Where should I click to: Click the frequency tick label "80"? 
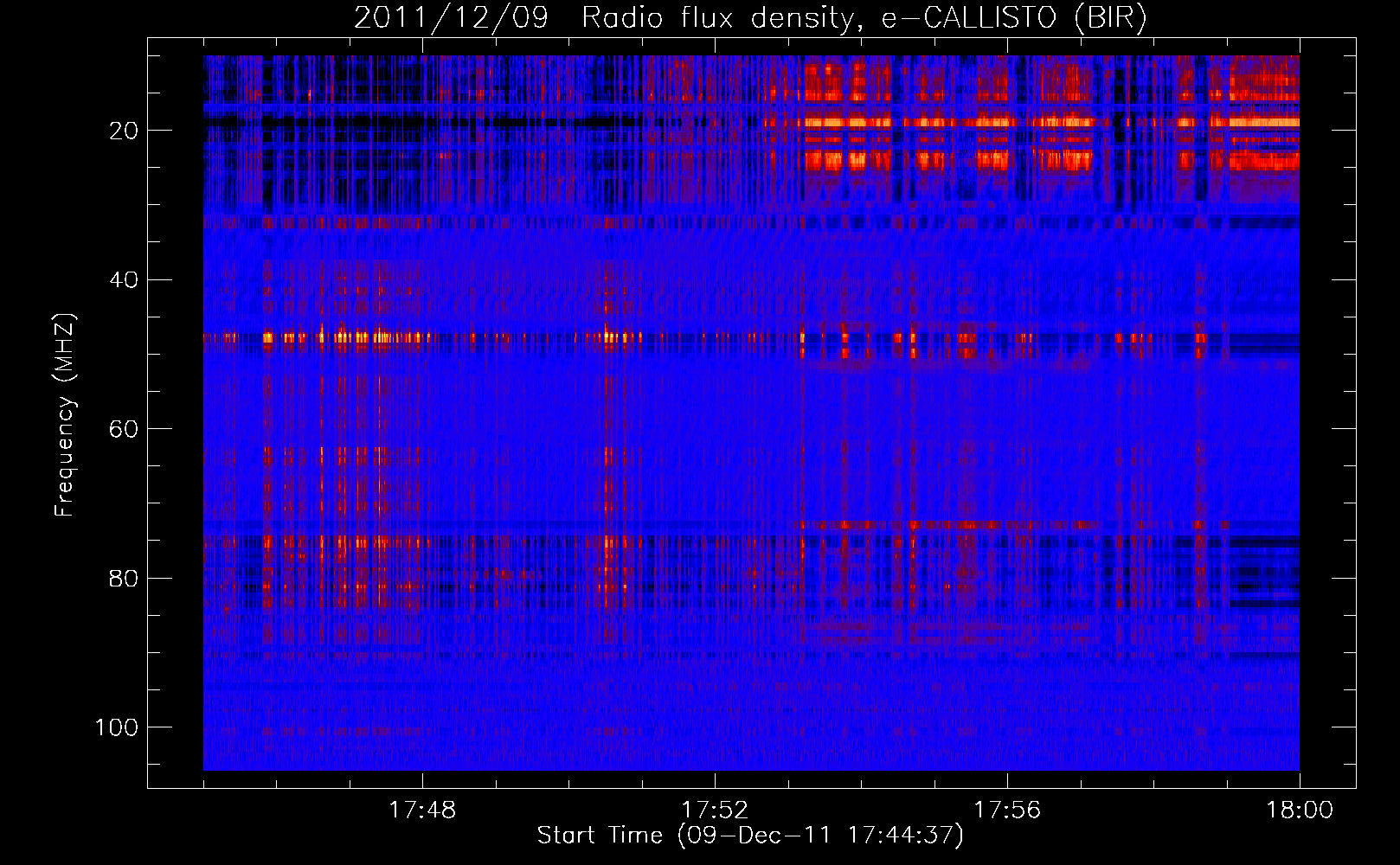tap(125, 579)
